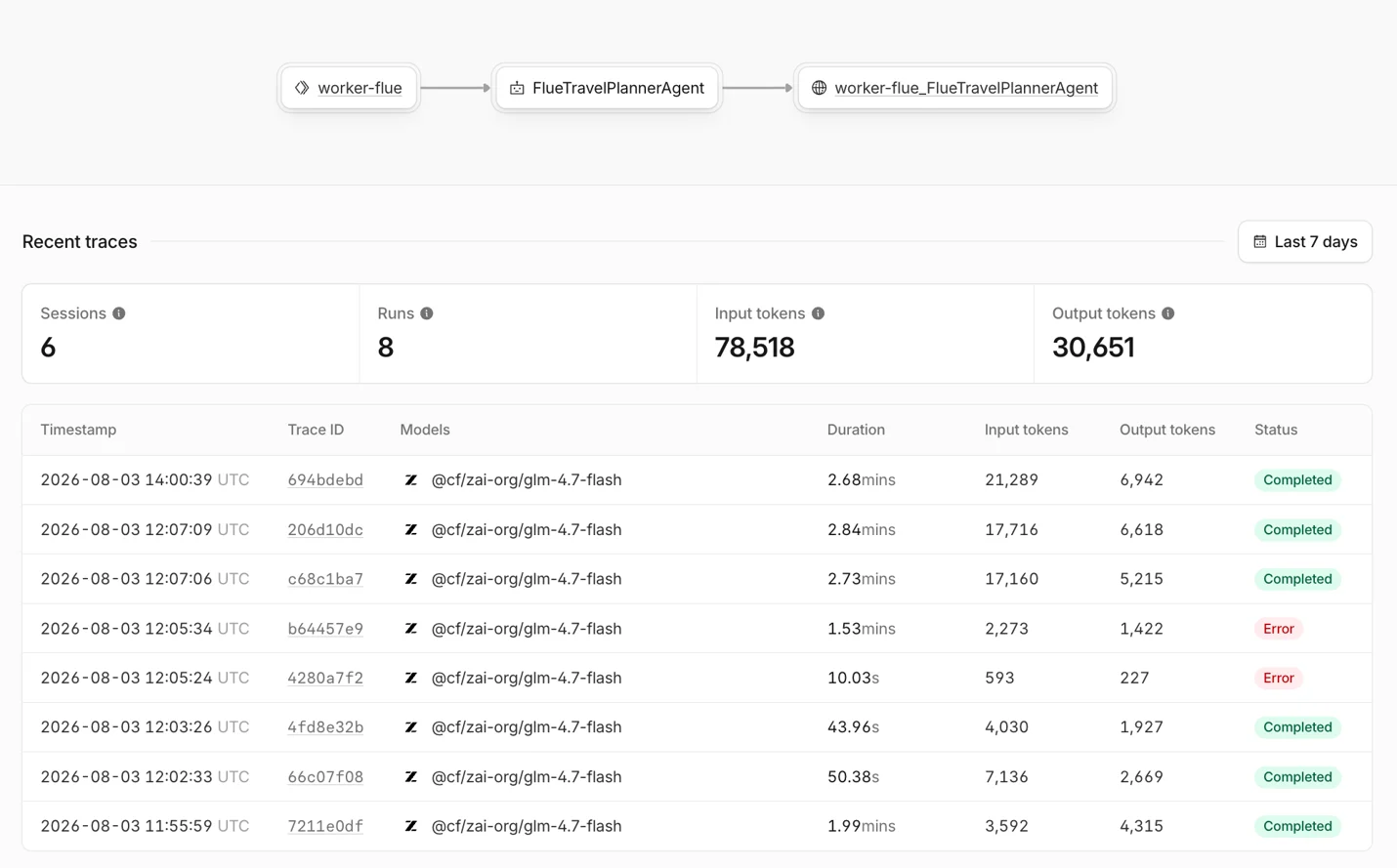Click the Completed badge in the 7211e0df row
1397x868 pixels.
[x=1297, y=826]
